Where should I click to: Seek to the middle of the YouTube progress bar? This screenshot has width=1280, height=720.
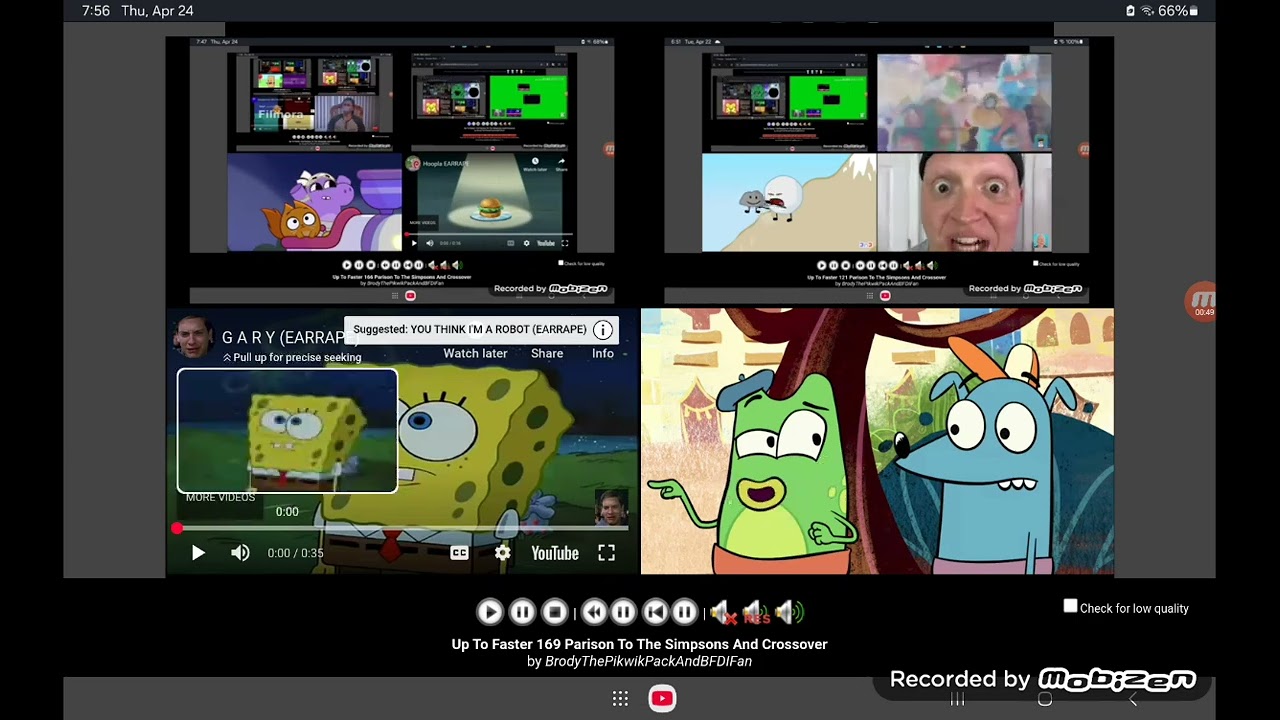coord(402,528)
